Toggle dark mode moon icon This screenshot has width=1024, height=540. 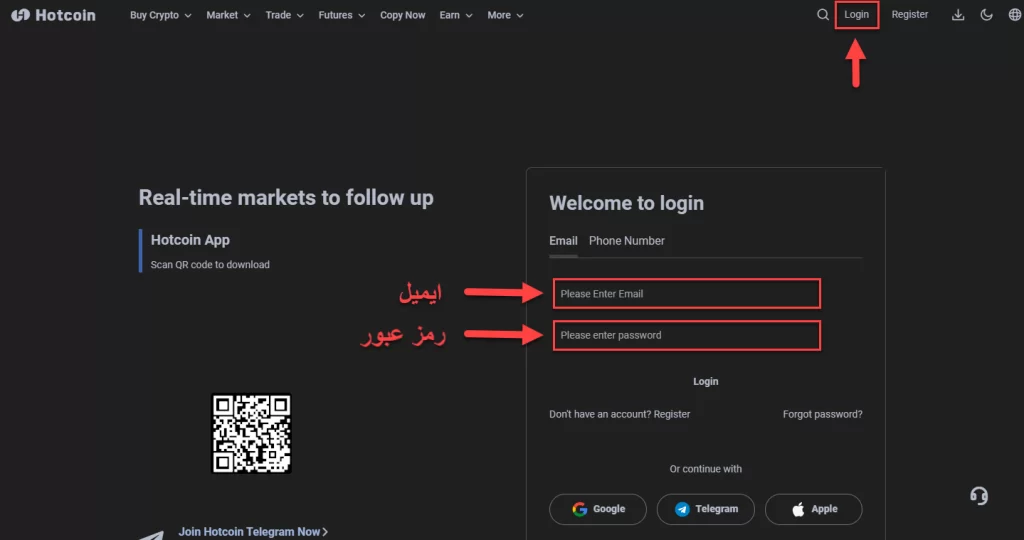pos(986,14)
